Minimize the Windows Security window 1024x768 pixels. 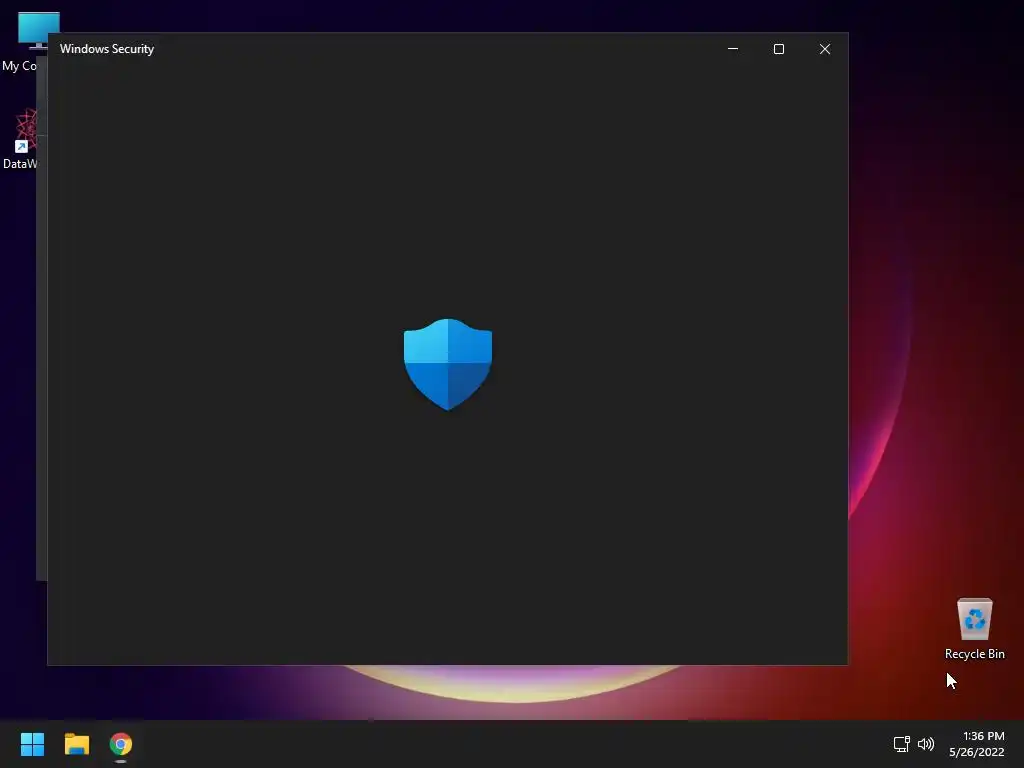pos(733,49)
